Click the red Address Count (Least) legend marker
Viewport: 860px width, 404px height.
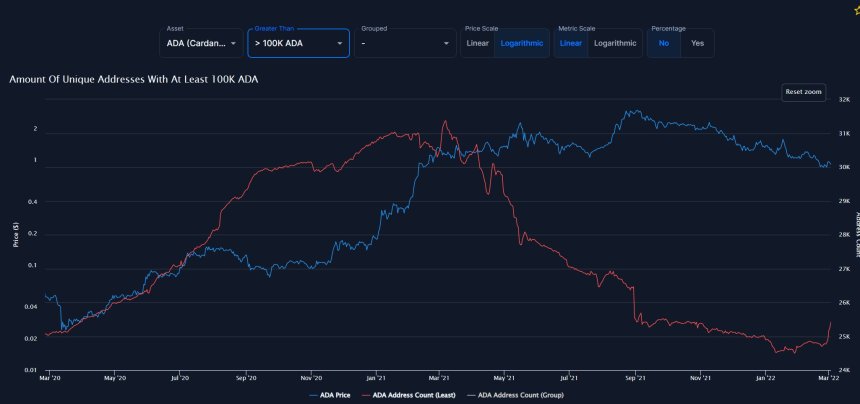pos(365,396)
